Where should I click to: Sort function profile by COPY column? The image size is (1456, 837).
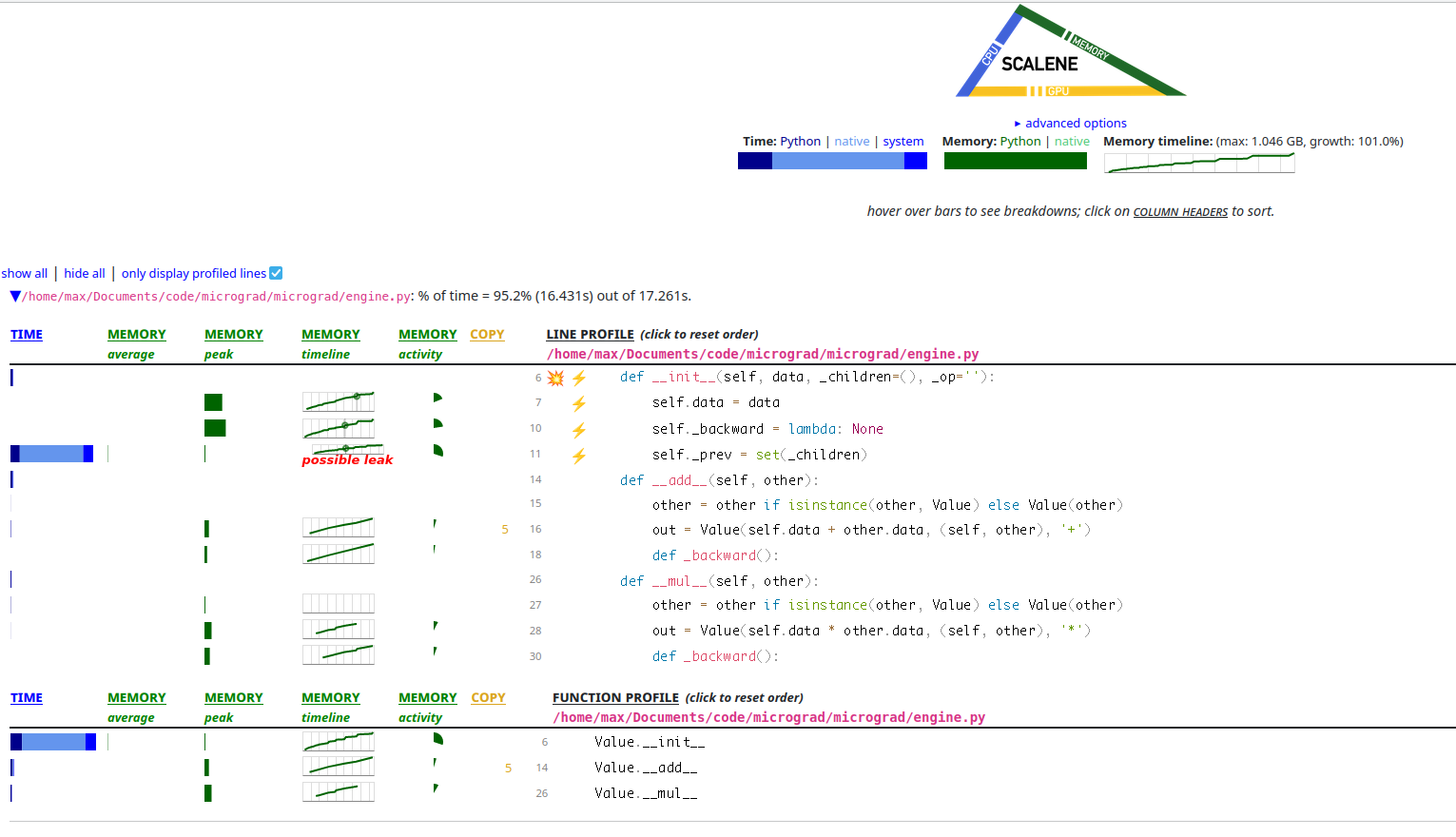[488, 698]
